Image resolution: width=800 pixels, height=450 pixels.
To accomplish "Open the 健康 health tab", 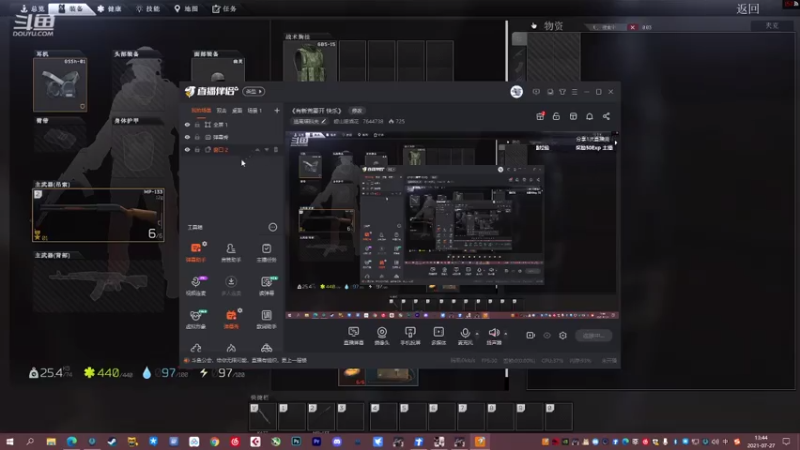I will [x=110, y=9].
